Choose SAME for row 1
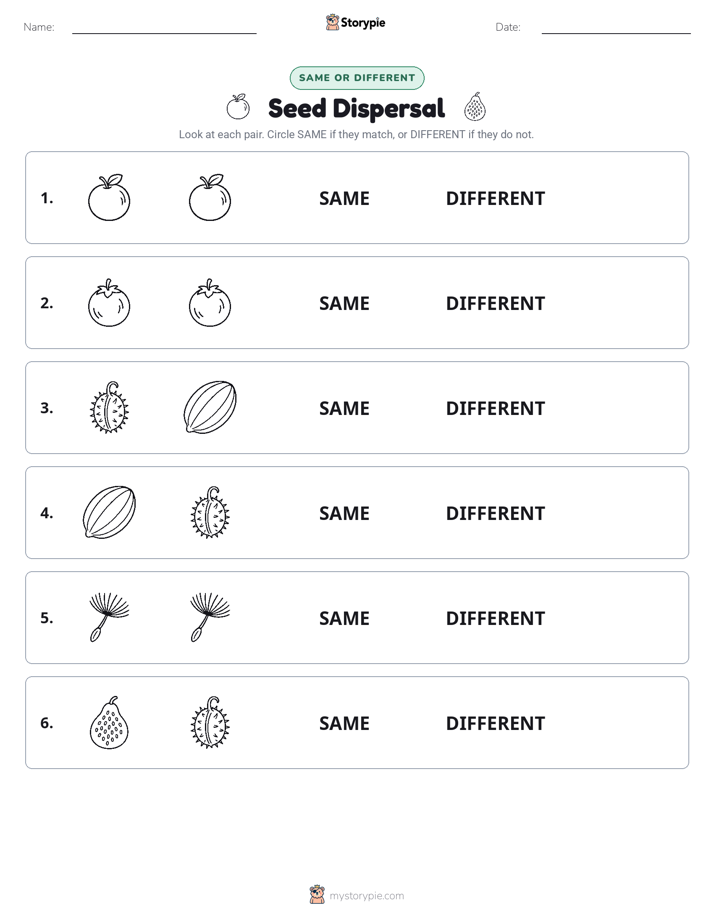The height and width of the screenshot is (924, 714). tap(344, 199)
